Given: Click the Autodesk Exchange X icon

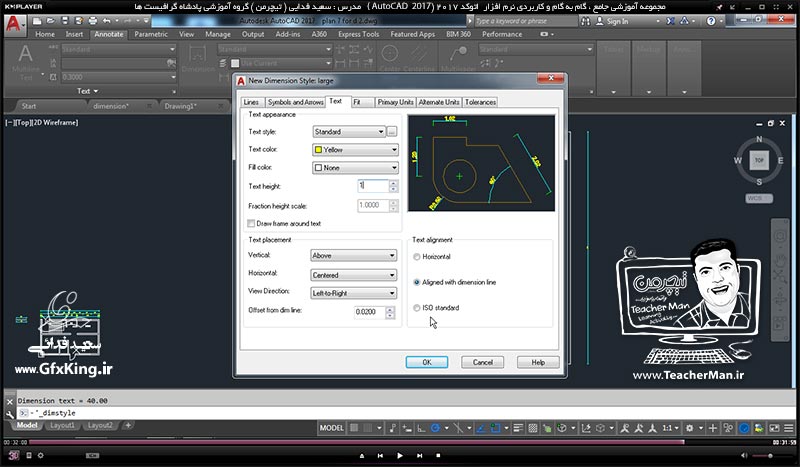Looking at the screenshot, I should click(x=670, y=21).
